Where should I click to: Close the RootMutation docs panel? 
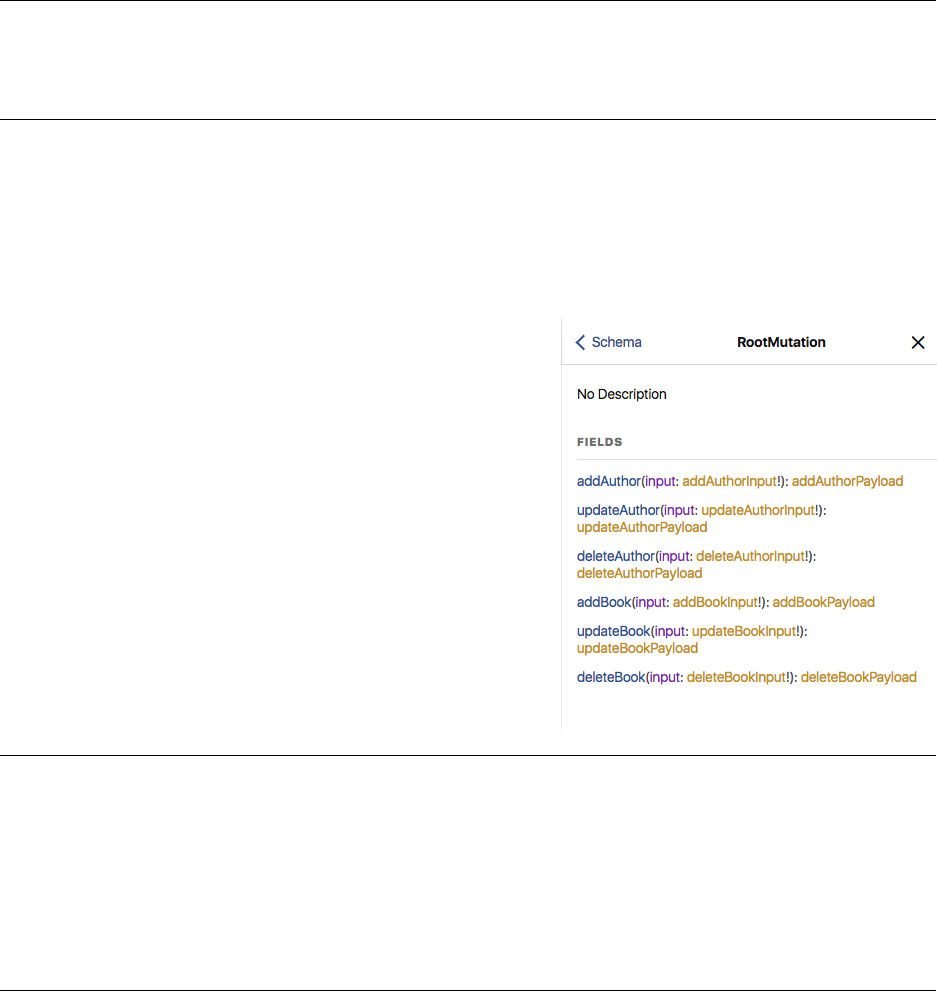click(x=918, y=342)
